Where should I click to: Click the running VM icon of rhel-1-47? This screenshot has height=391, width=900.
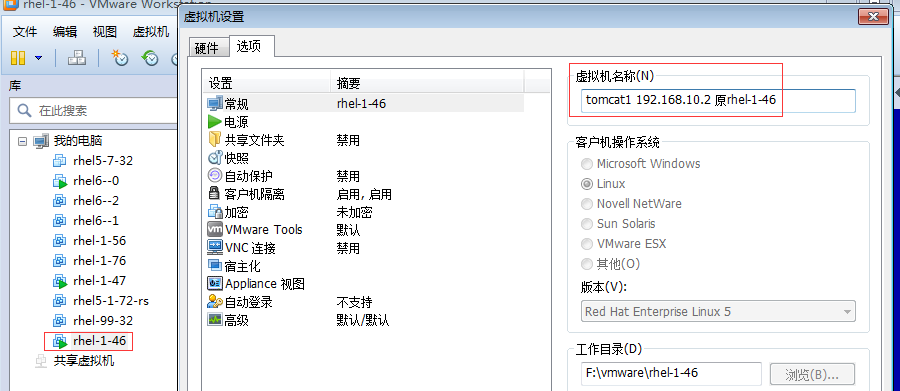(x=61, y=281)
